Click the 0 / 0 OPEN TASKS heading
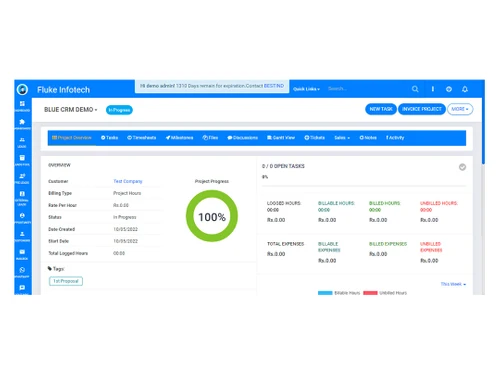Image resolution: width=500 pixels, height=375 pixels. tap(283, 166)
